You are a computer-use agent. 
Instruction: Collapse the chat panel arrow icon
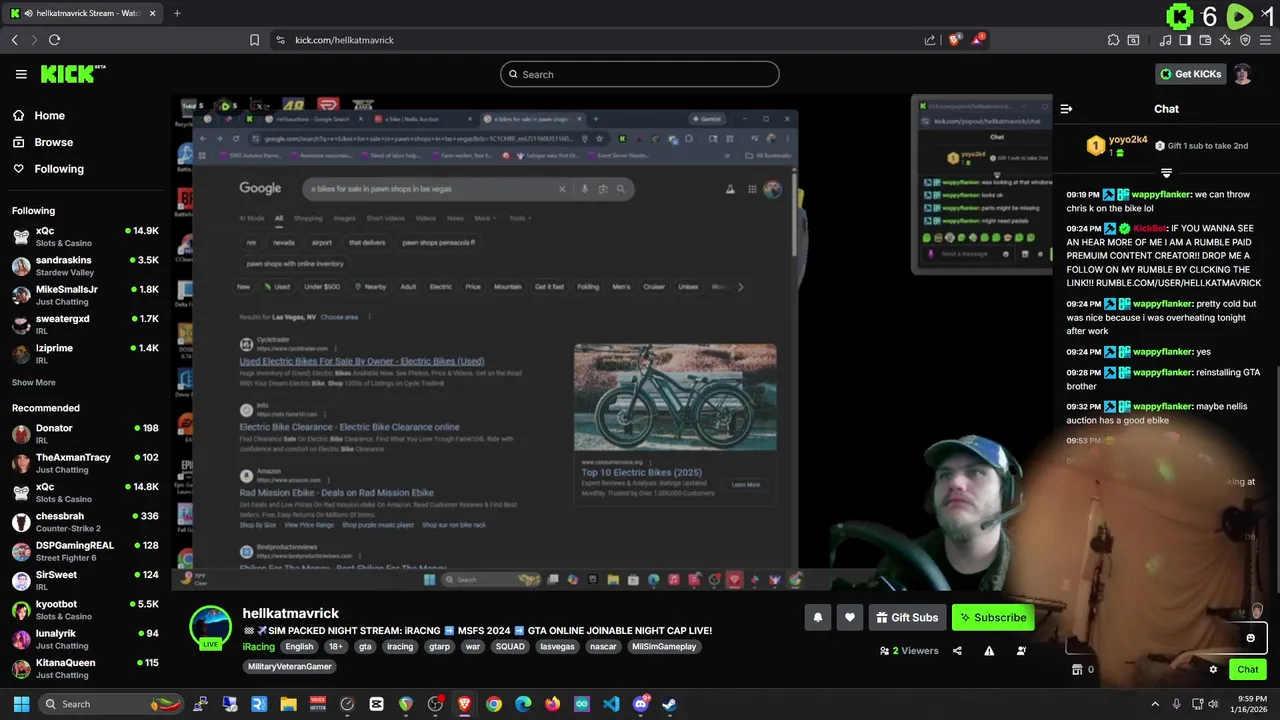point(1066,109)
